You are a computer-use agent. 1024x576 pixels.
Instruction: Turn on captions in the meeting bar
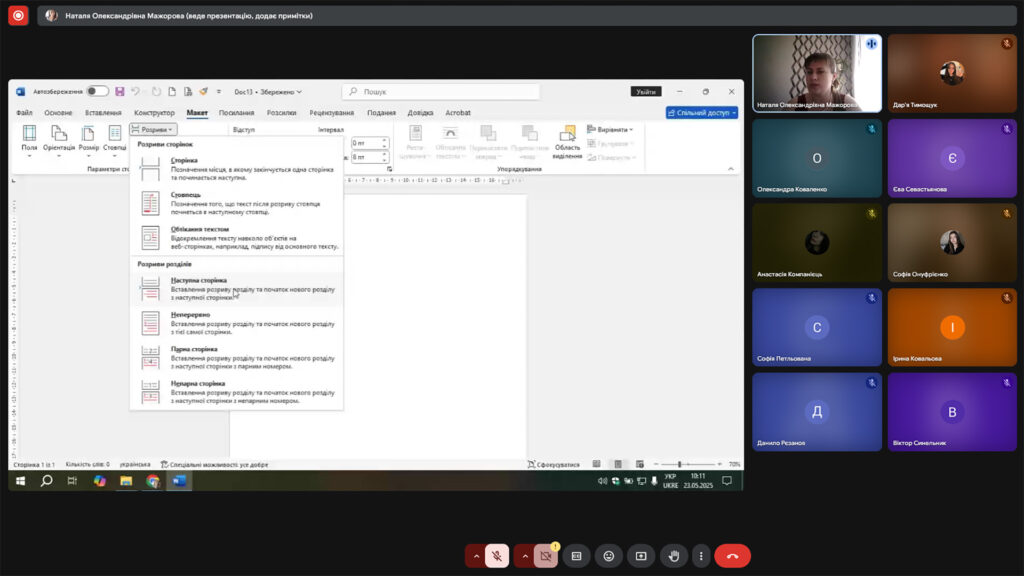tap(576, 556)
